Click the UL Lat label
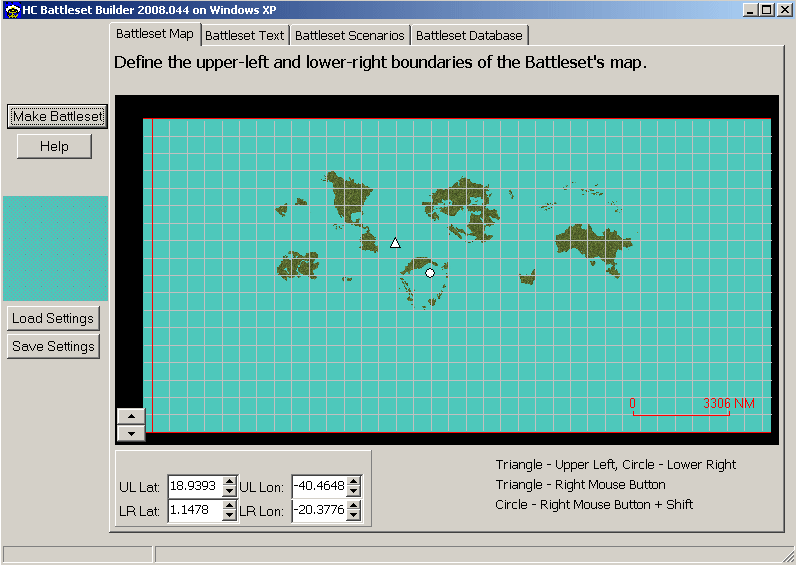This screenshot has height=565, width=796. tap(139, 487)
